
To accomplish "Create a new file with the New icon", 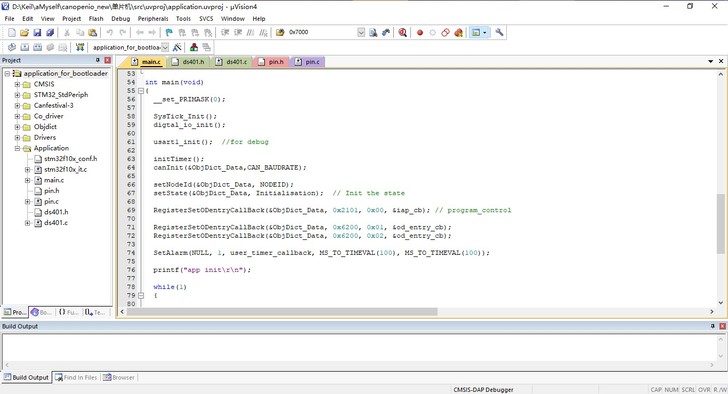I will (12, 32).
